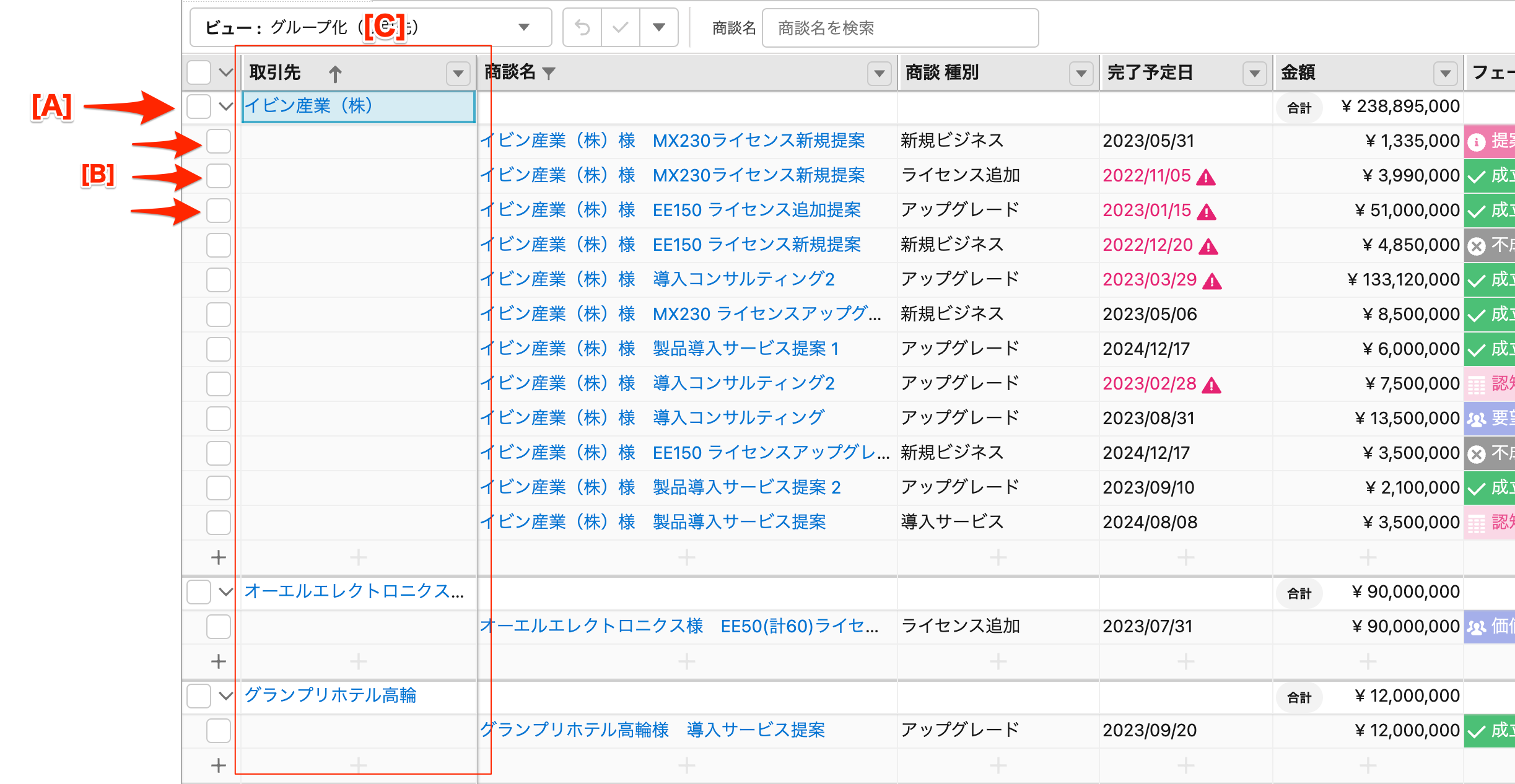Viewport: 1515px width, 784px height.
Task: Click warning triangle next to 2022/11/05
Action: click(1206, 177)
